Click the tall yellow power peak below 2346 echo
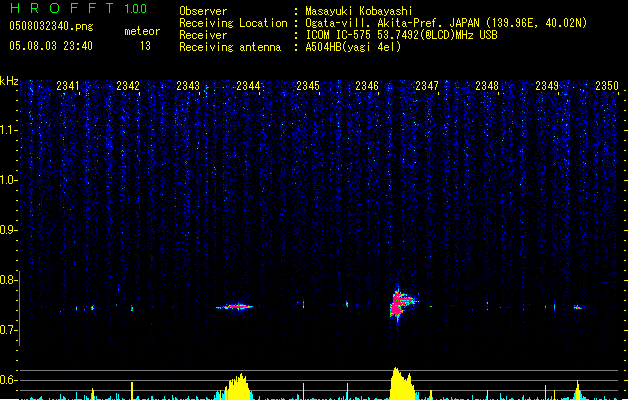This screenshot has width=629, height=400. point(402,384)
